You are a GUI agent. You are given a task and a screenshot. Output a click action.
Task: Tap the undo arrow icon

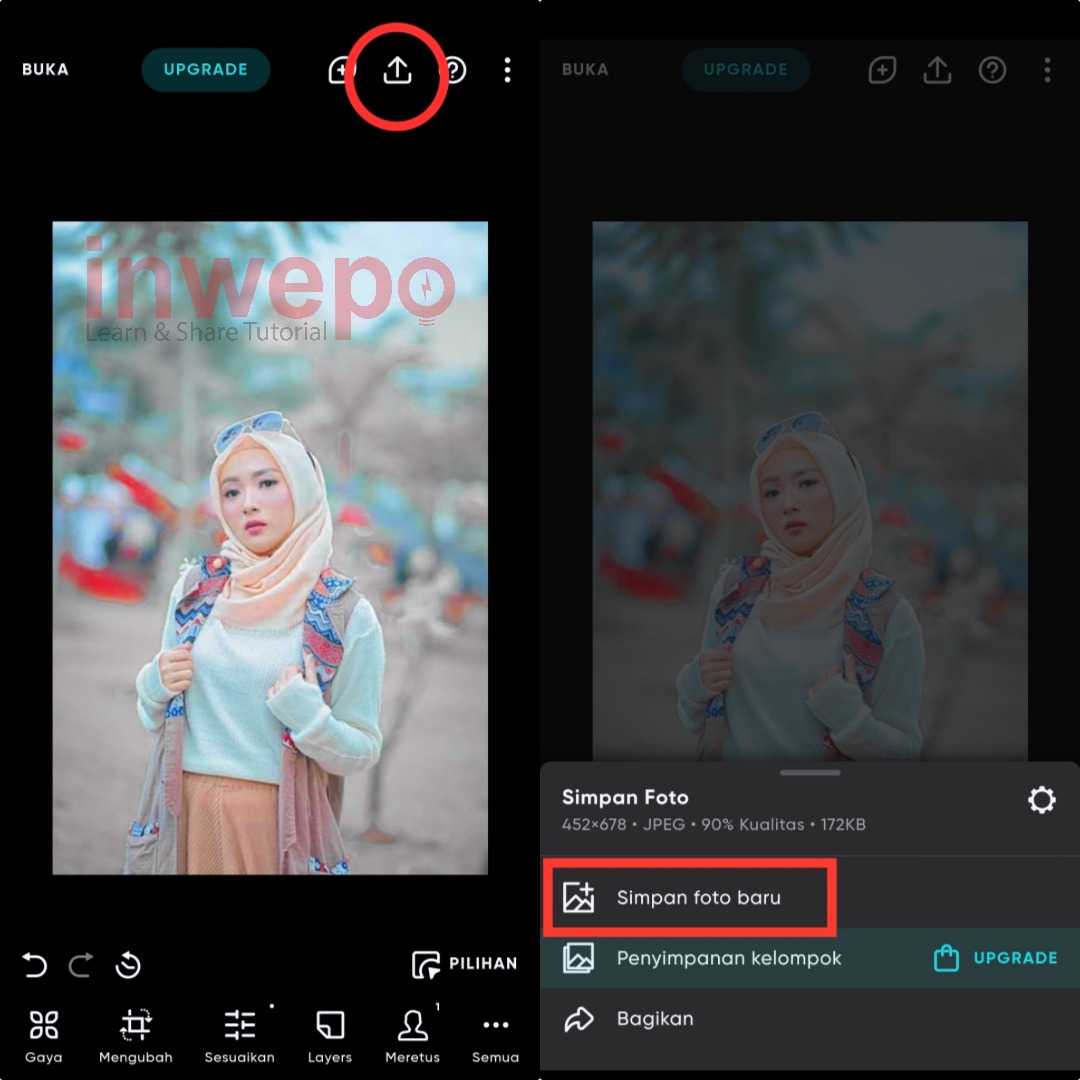36,965
